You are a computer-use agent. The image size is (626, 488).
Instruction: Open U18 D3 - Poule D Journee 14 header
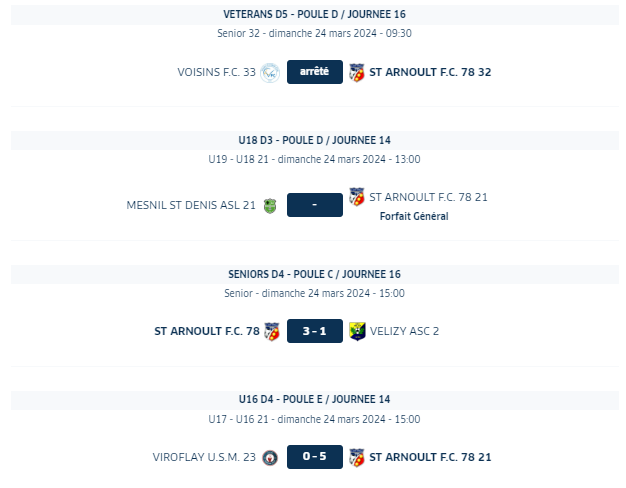(x=315, y=141)
